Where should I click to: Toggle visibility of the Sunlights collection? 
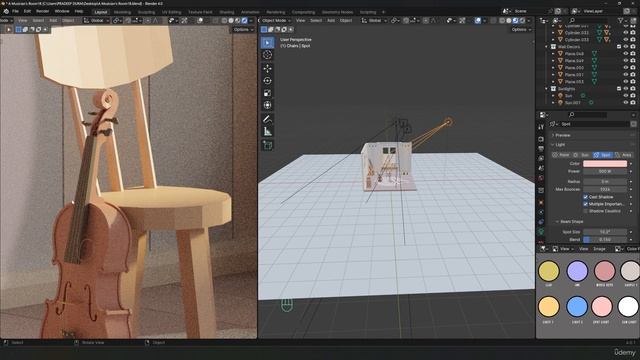pos(626,89)
